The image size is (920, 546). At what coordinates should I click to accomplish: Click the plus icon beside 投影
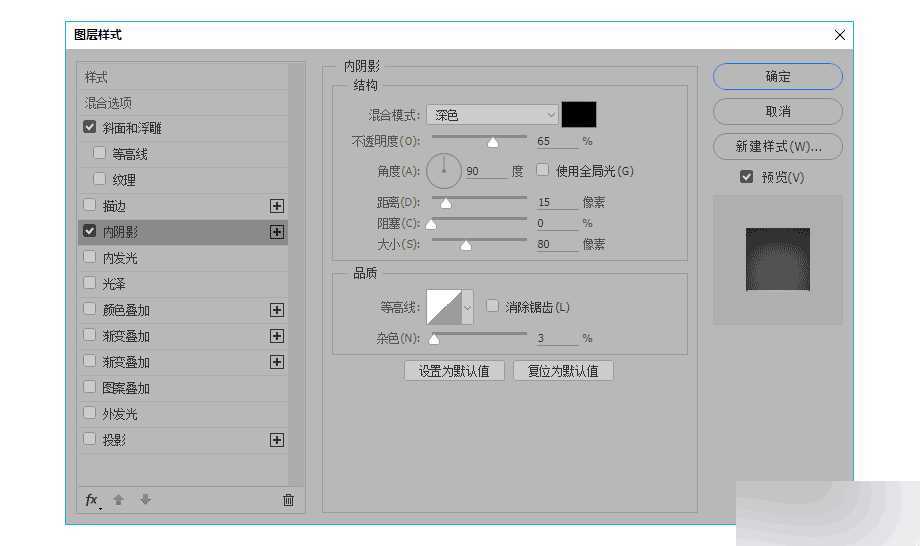(277, 440)
